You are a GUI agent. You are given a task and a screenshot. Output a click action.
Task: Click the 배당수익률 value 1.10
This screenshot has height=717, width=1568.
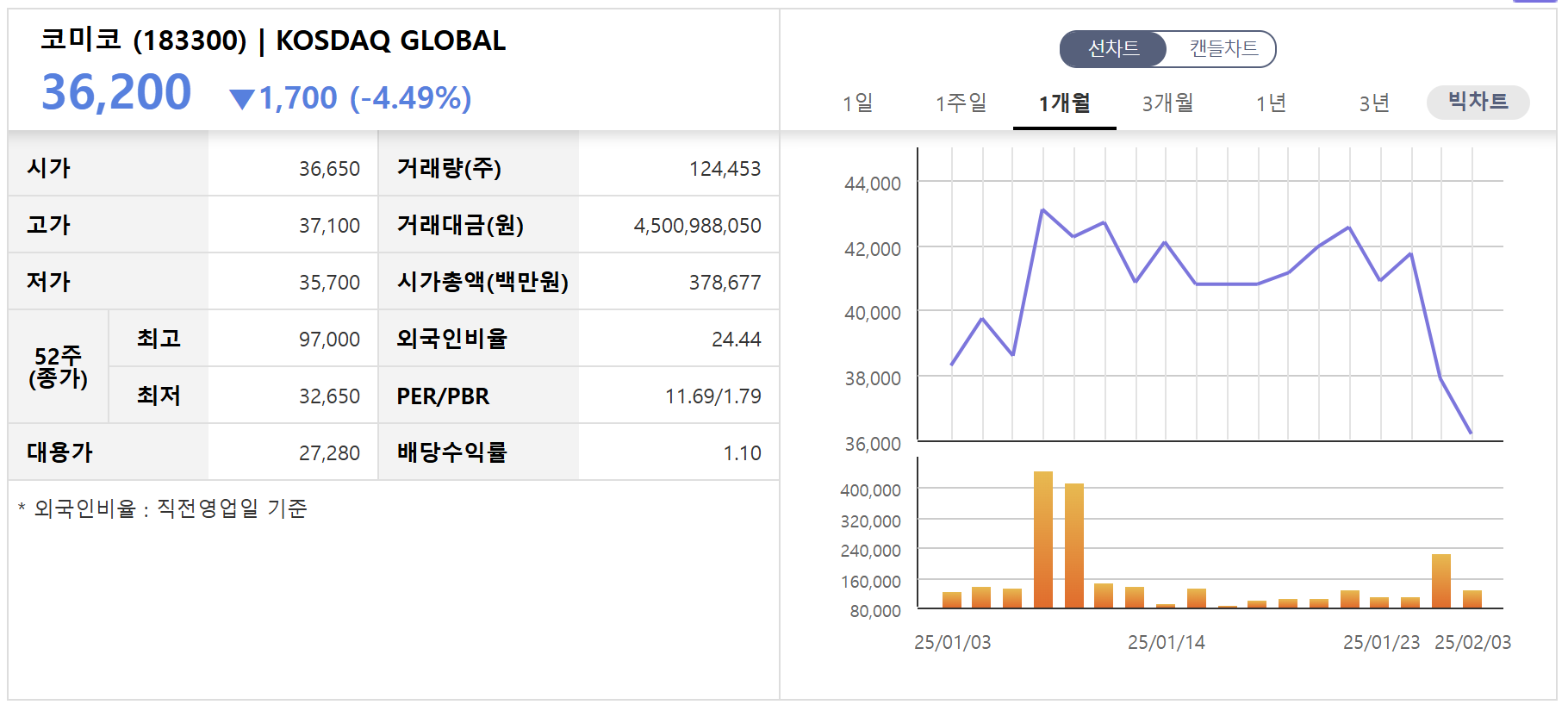743,453
